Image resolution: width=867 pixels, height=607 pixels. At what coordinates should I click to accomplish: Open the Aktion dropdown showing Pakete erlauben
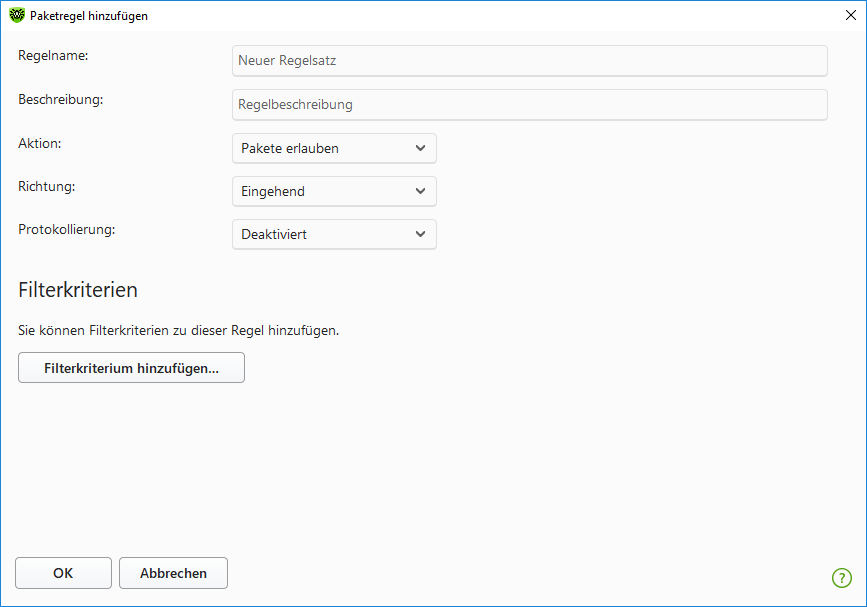click(x=333, y=148)
